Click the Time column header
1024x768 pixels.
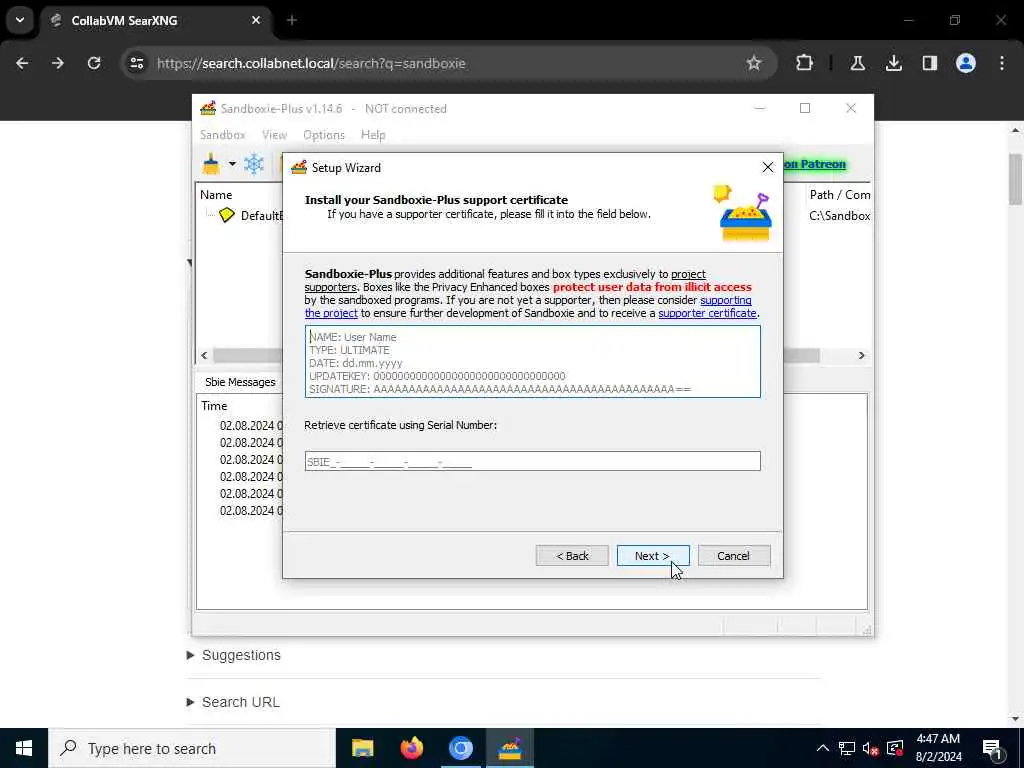(x=214, y=406)
